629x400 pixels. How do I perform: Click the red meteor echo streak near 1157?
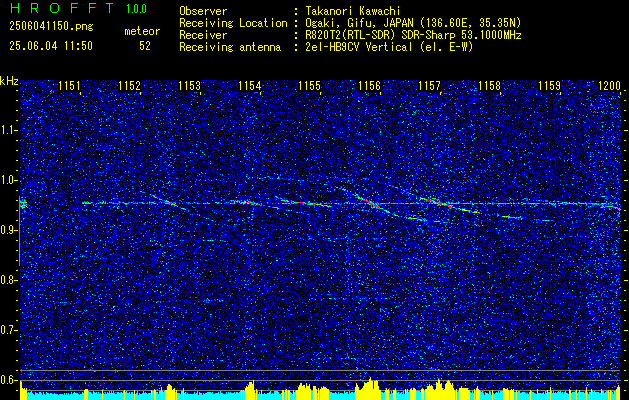tap(441, 203)
